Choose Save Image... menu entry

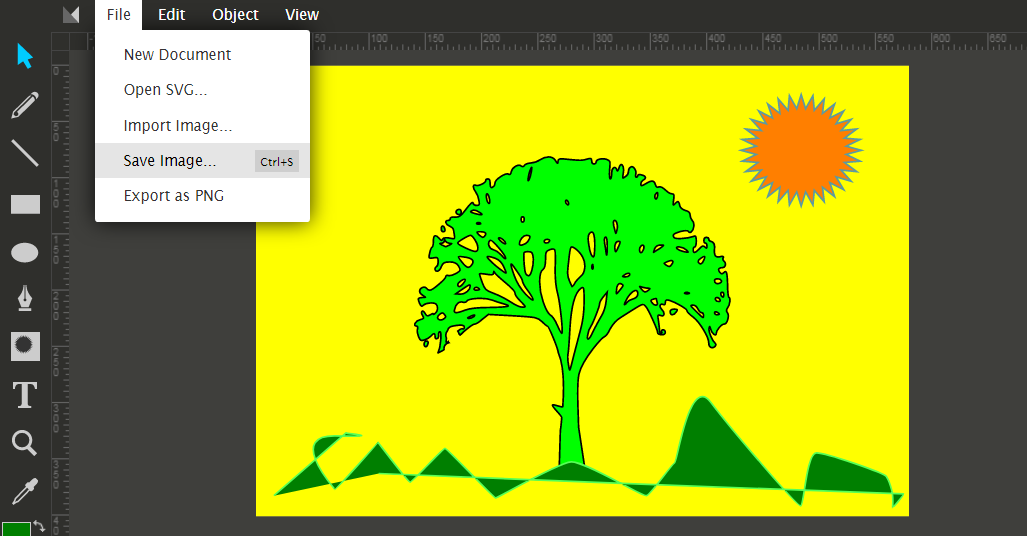pyautogui.click(x=202, y=161)
